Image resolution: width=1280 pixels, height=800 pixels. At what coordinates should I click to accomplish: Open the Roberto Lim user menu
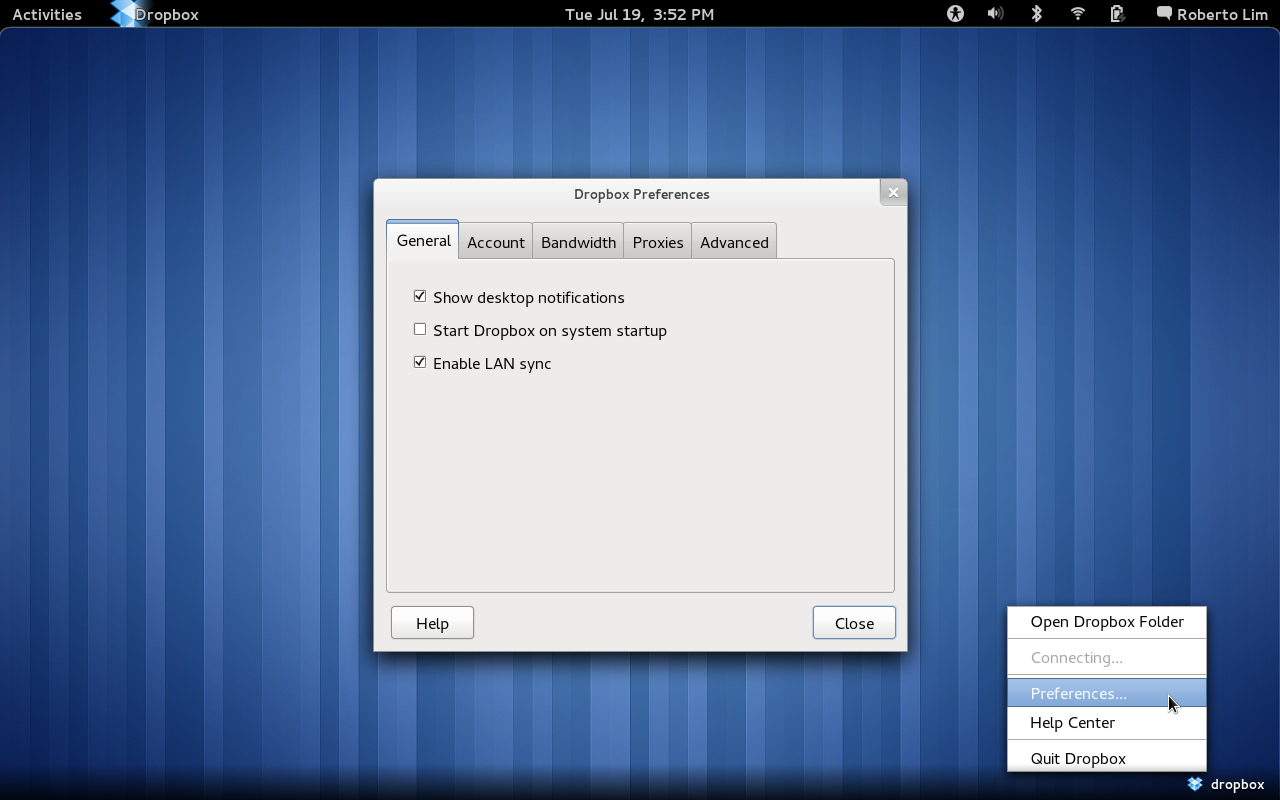click(x=1212, y=14)
